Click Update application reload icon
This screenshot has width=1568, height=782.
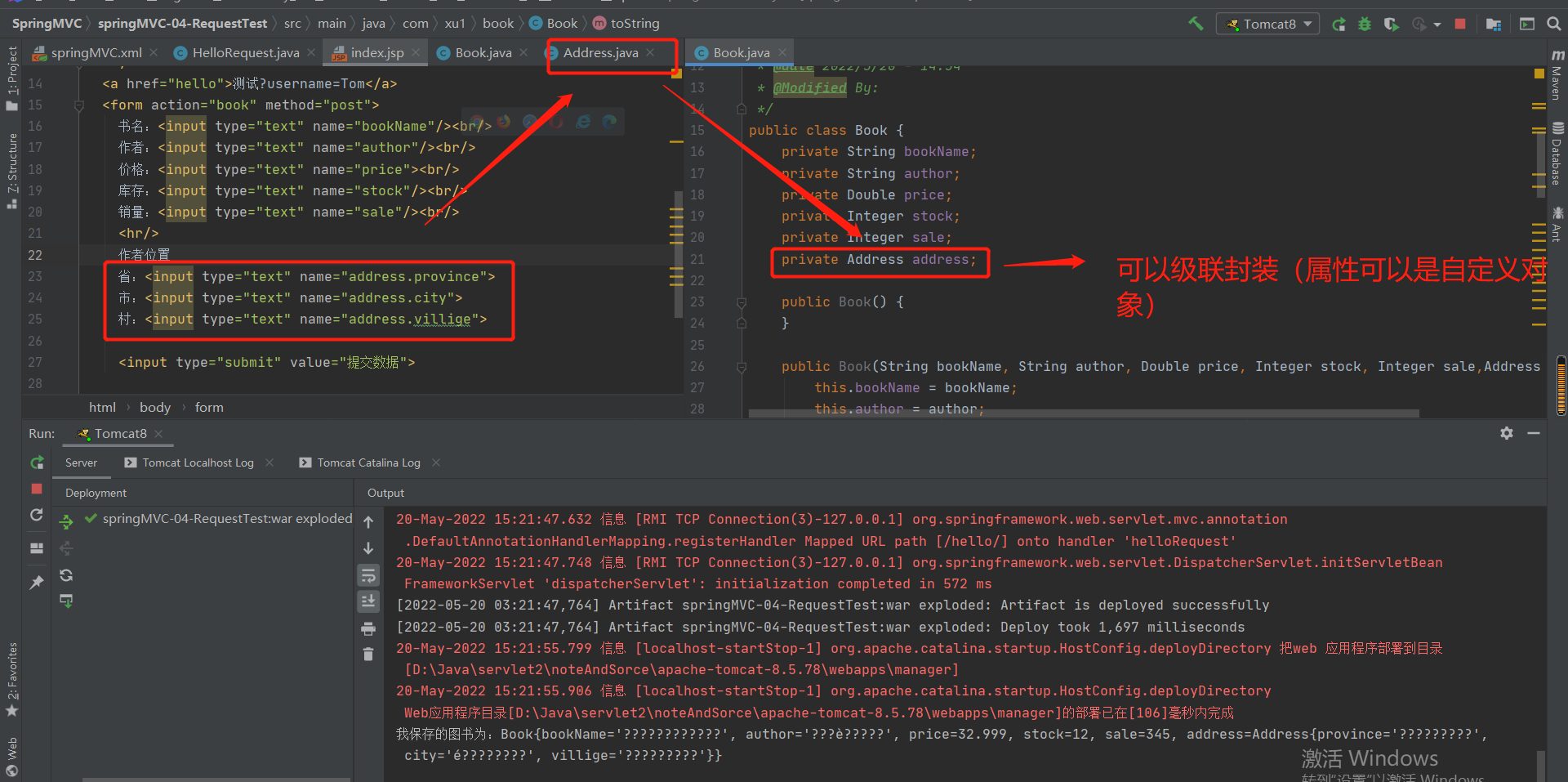pyautogui.click(x=37, y=515)
